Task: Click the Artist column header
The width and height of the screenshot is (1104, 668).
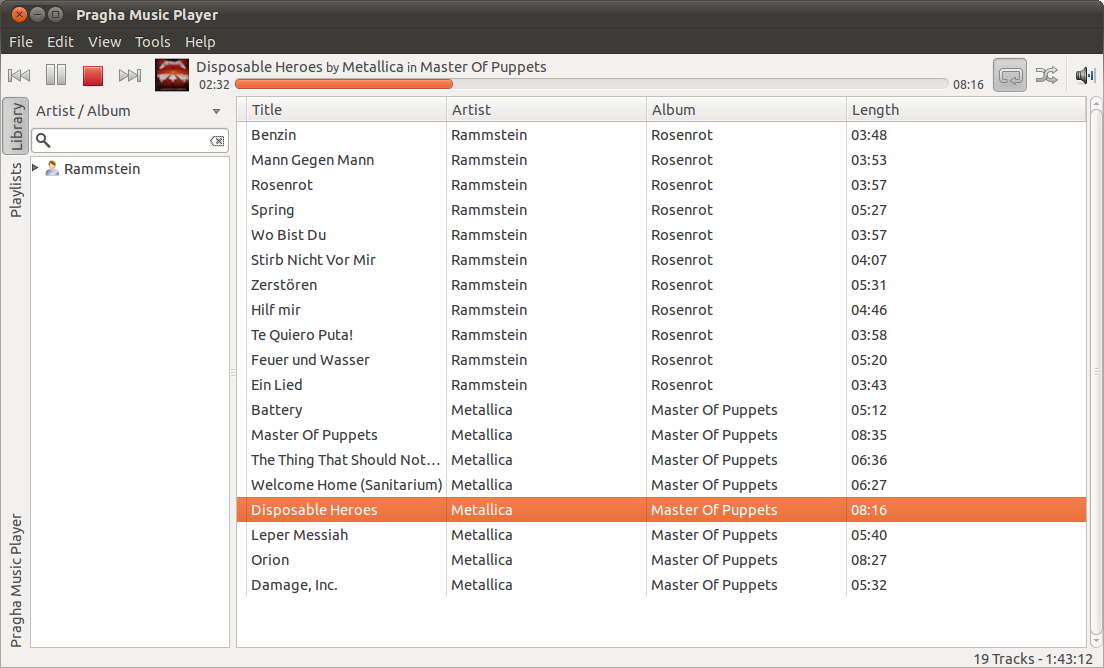Action: (471, 110)
